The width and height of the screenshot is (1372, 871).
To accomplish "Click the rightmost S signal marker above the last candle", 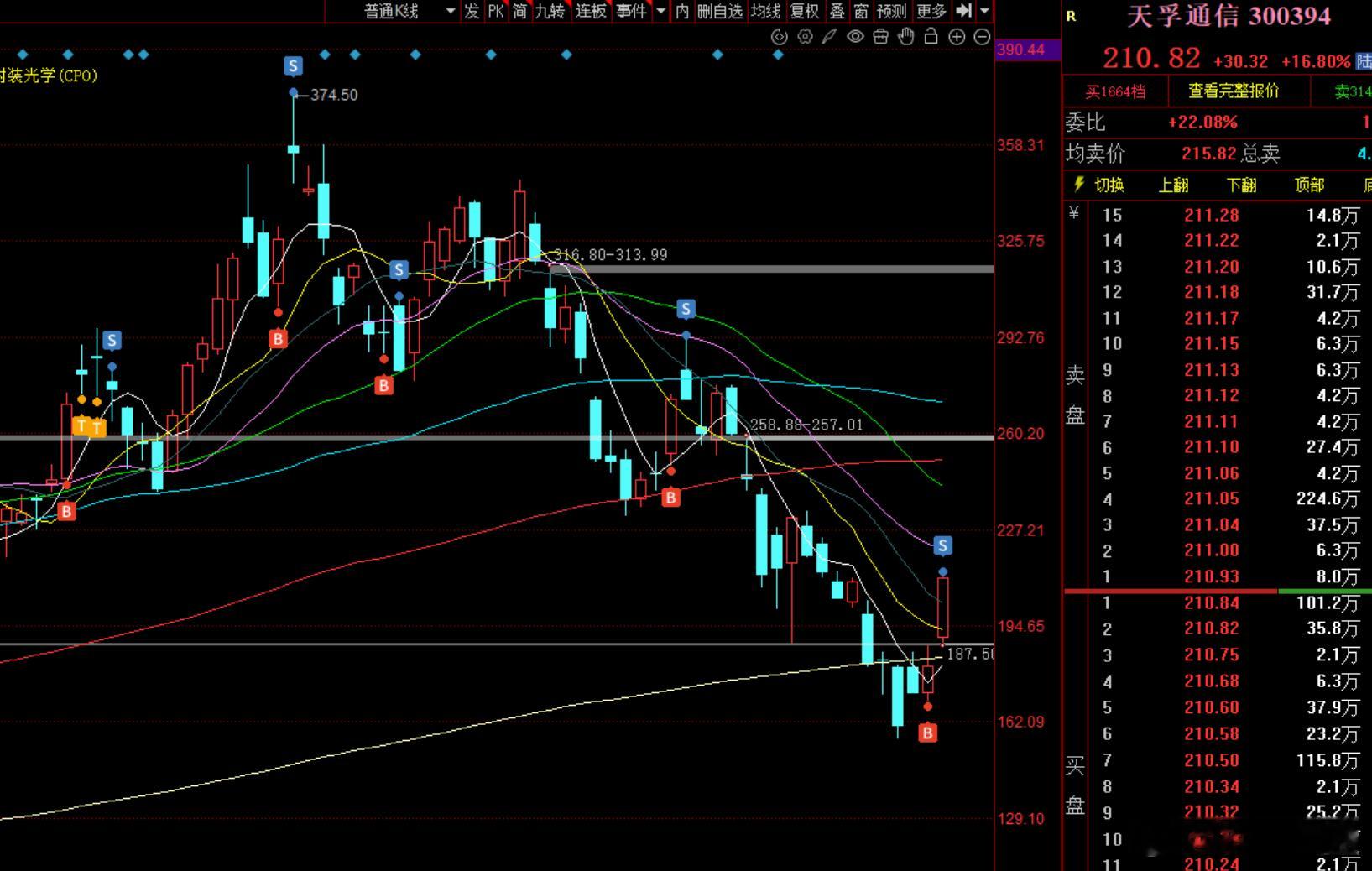I will pos(943,546).
